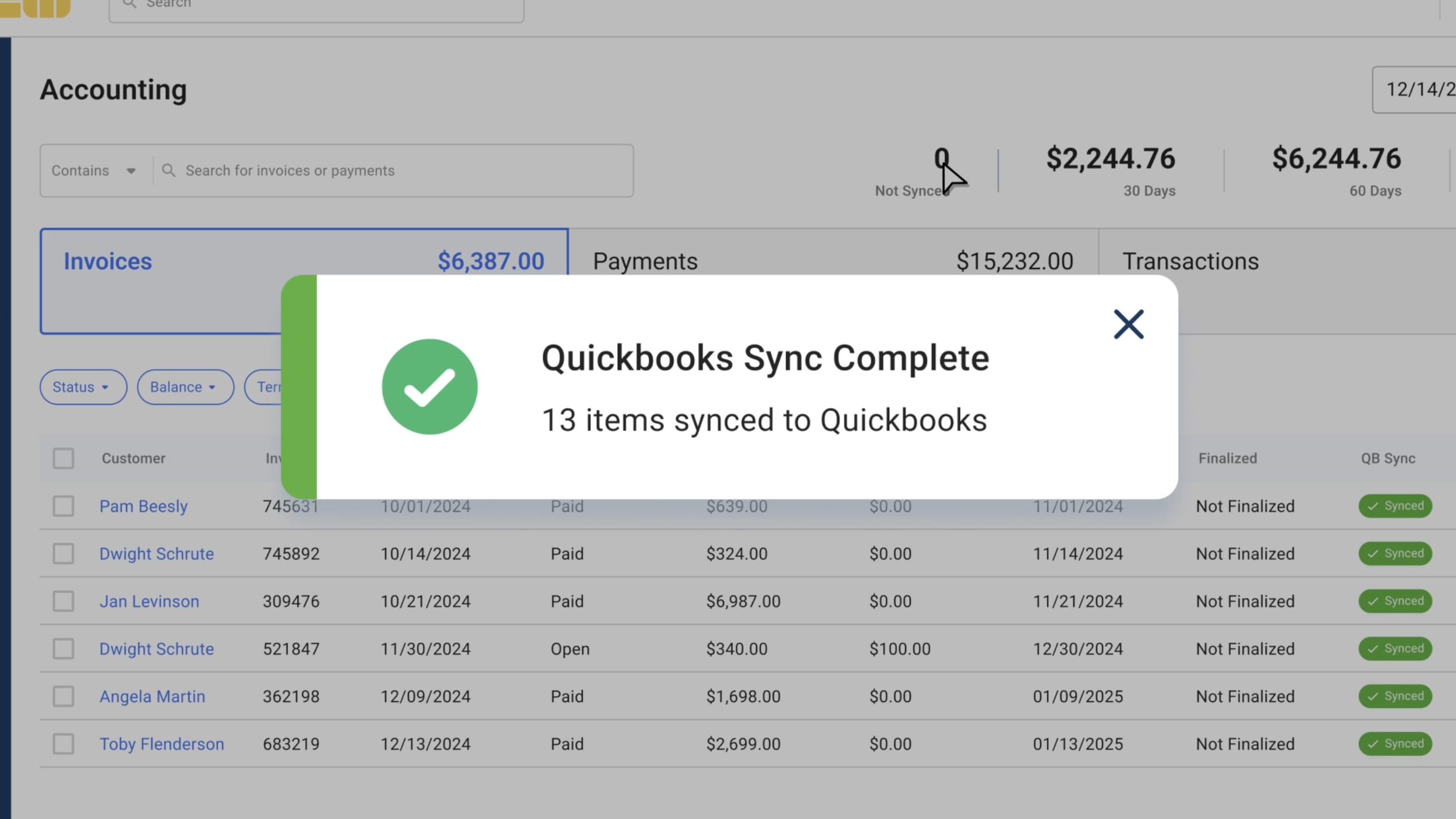Click the company logo in top corner
Screen dimensions: 1456x819
tap(36, 7)
